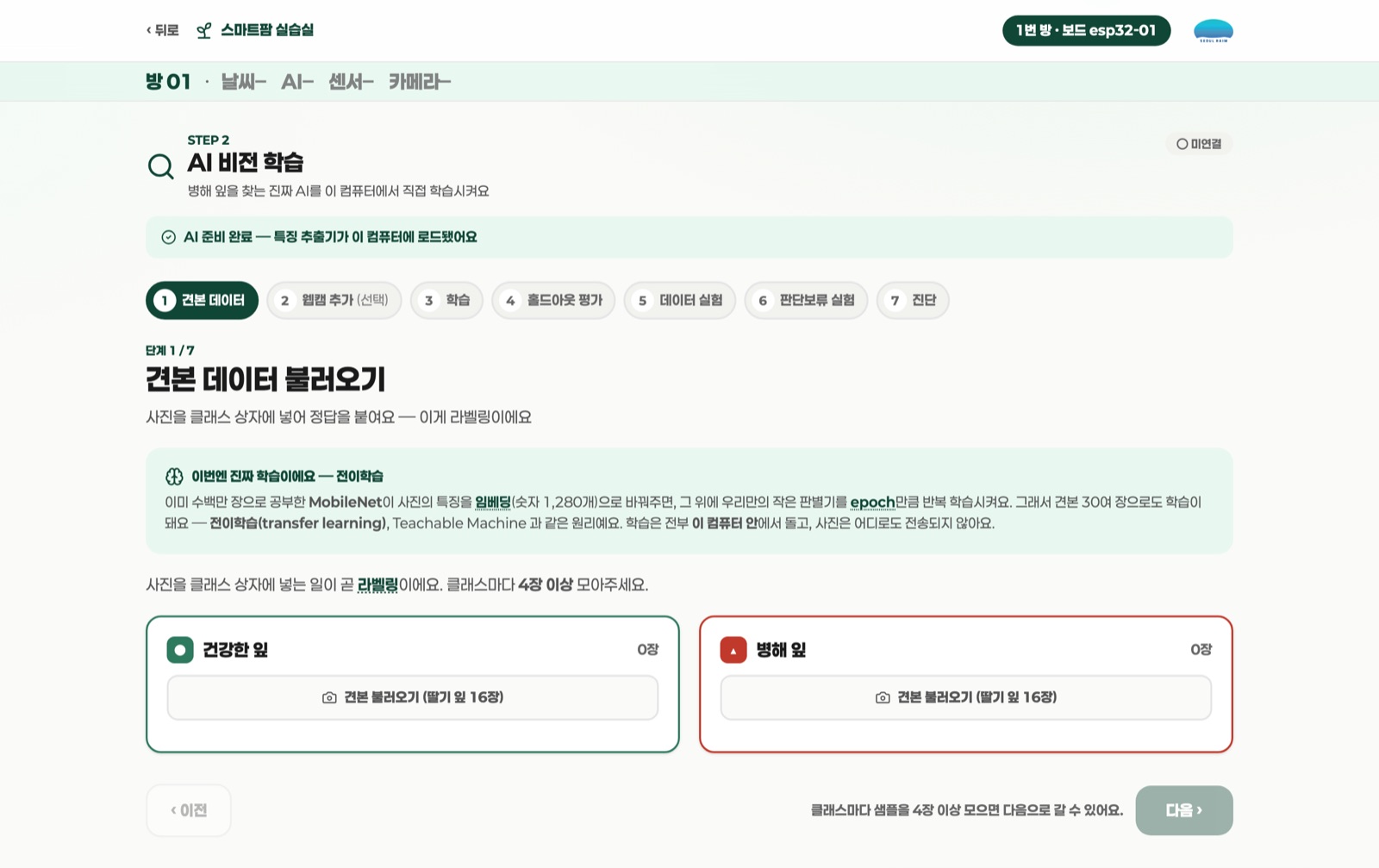Image resolution: width=1379 pixels, height=868 pixels.
Task: Click the checkmark icon in the AI 준비 완료 banner
Action: click(x=169, y=237)
